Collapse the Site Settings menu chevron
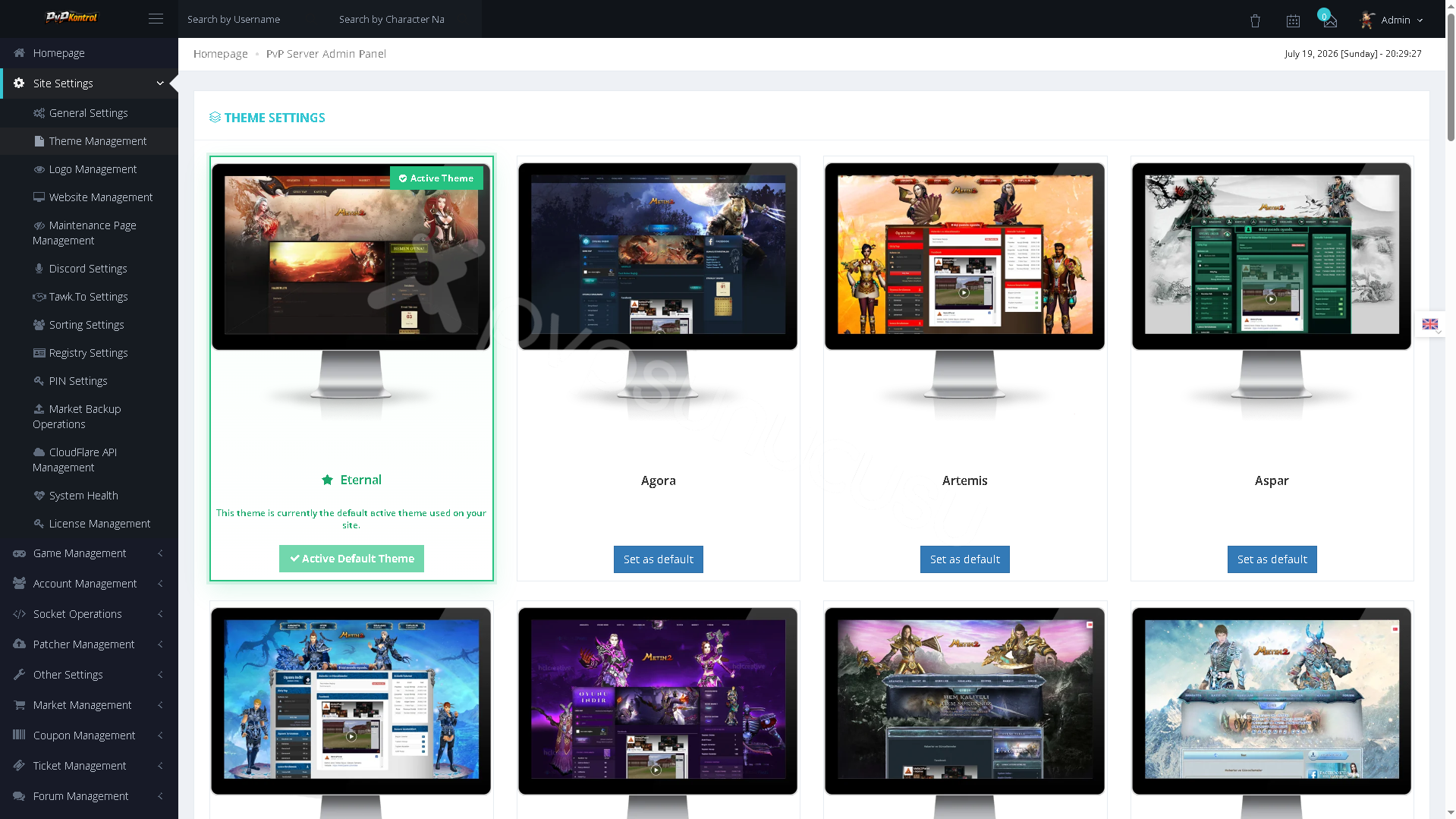 [x=160, y=83]
